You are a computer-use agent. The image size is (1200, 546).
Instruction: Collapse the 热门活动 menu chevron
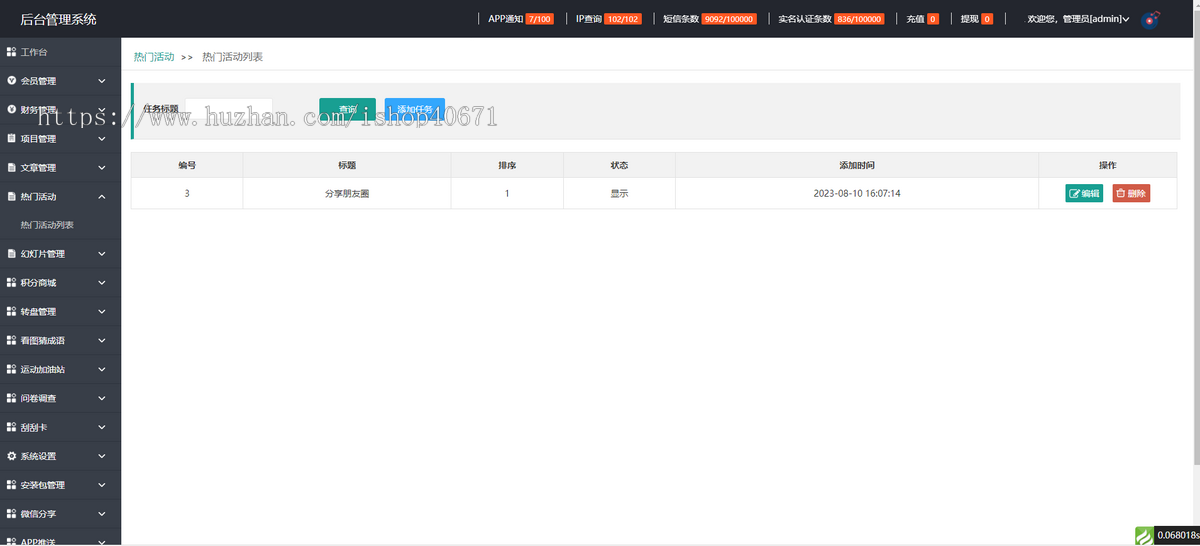102,197
